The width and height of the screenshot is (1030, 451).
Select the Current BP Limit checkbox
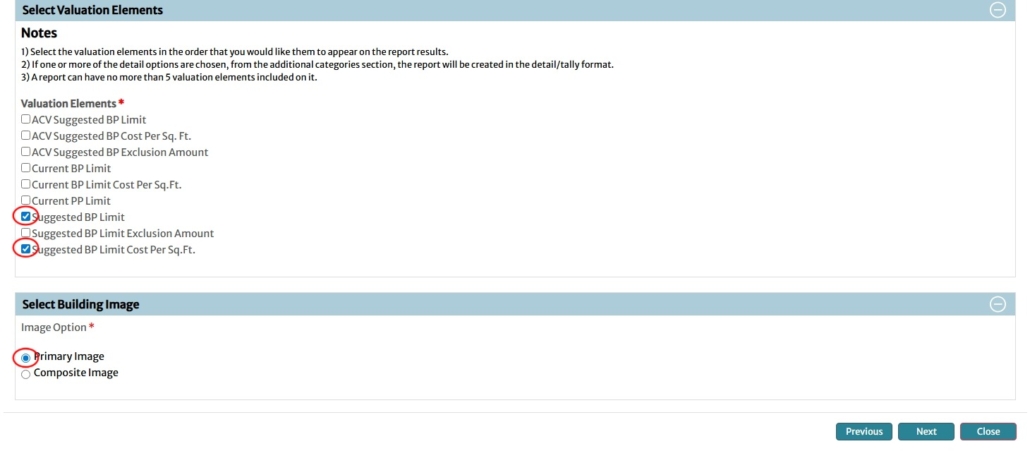coord(26,168)
